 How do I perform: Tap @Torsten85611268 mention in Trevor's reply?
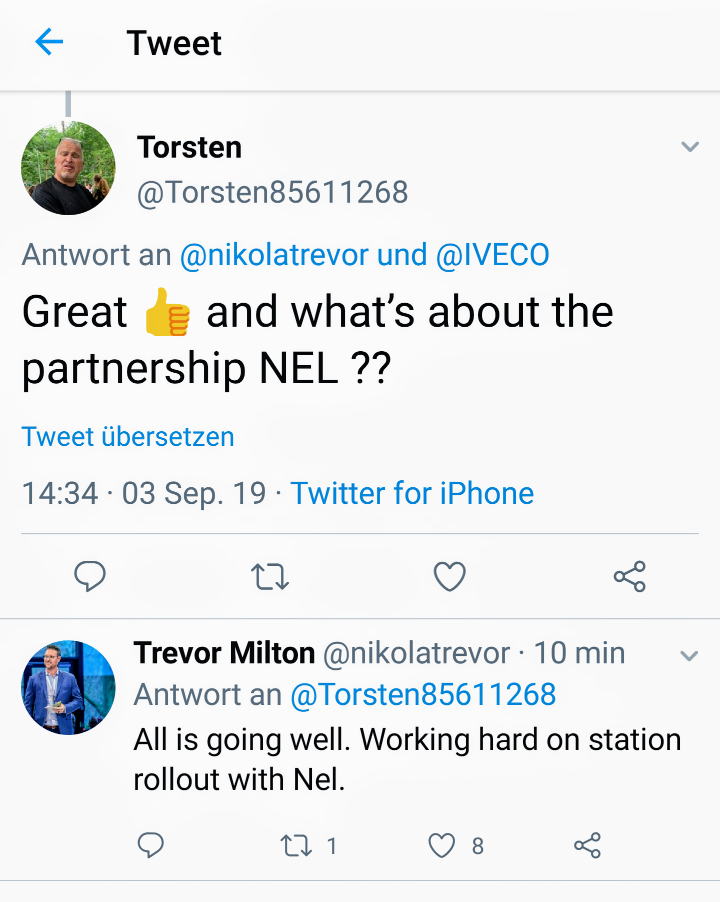423,694
